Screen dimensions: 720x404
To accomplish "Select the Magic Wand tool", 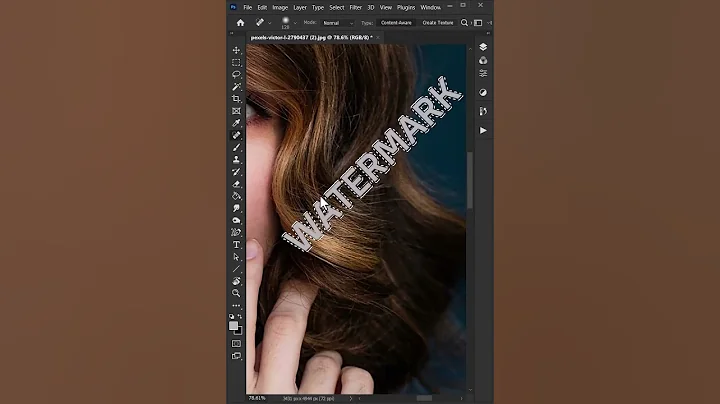I will click(236, 87).
